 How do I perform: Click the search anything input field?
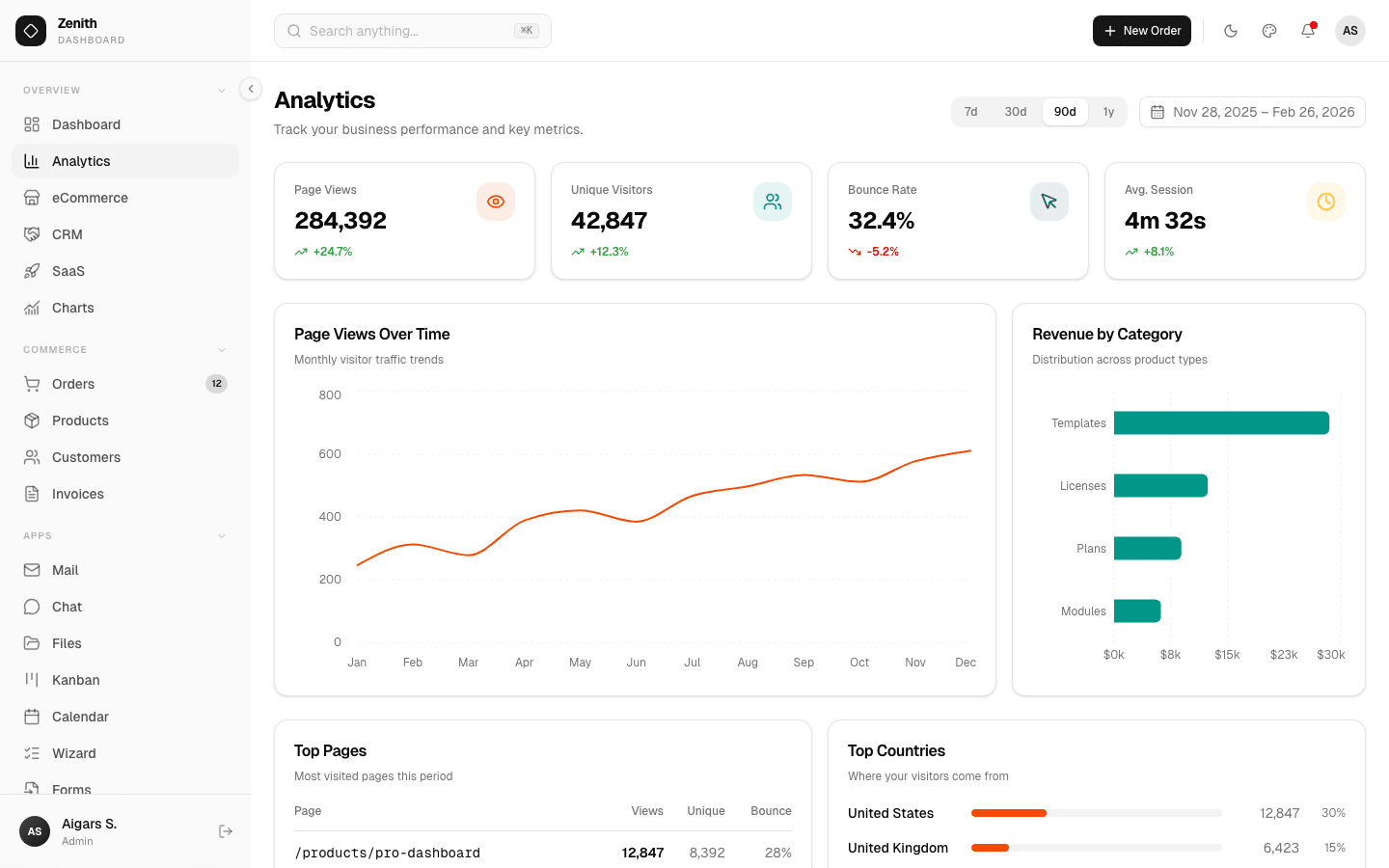(412, 31)
